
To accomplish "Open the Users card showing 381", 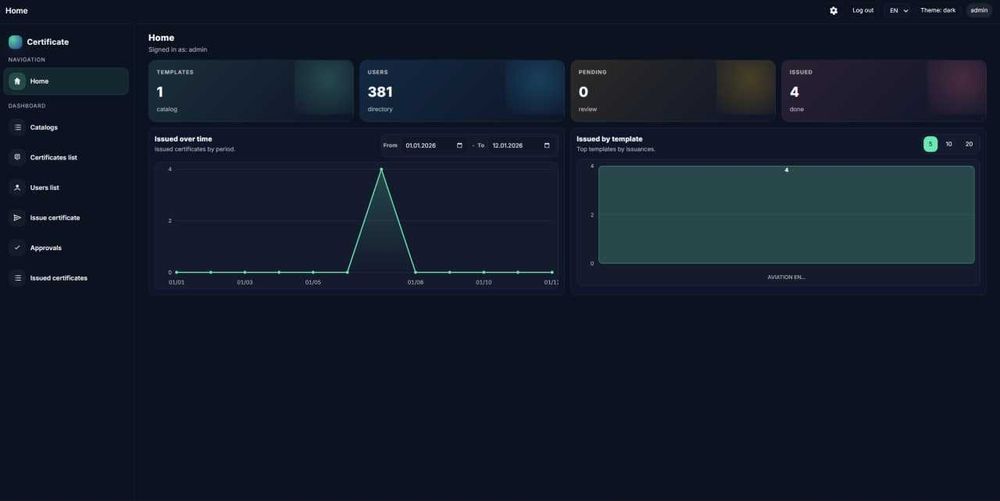I will coord(462,91).
